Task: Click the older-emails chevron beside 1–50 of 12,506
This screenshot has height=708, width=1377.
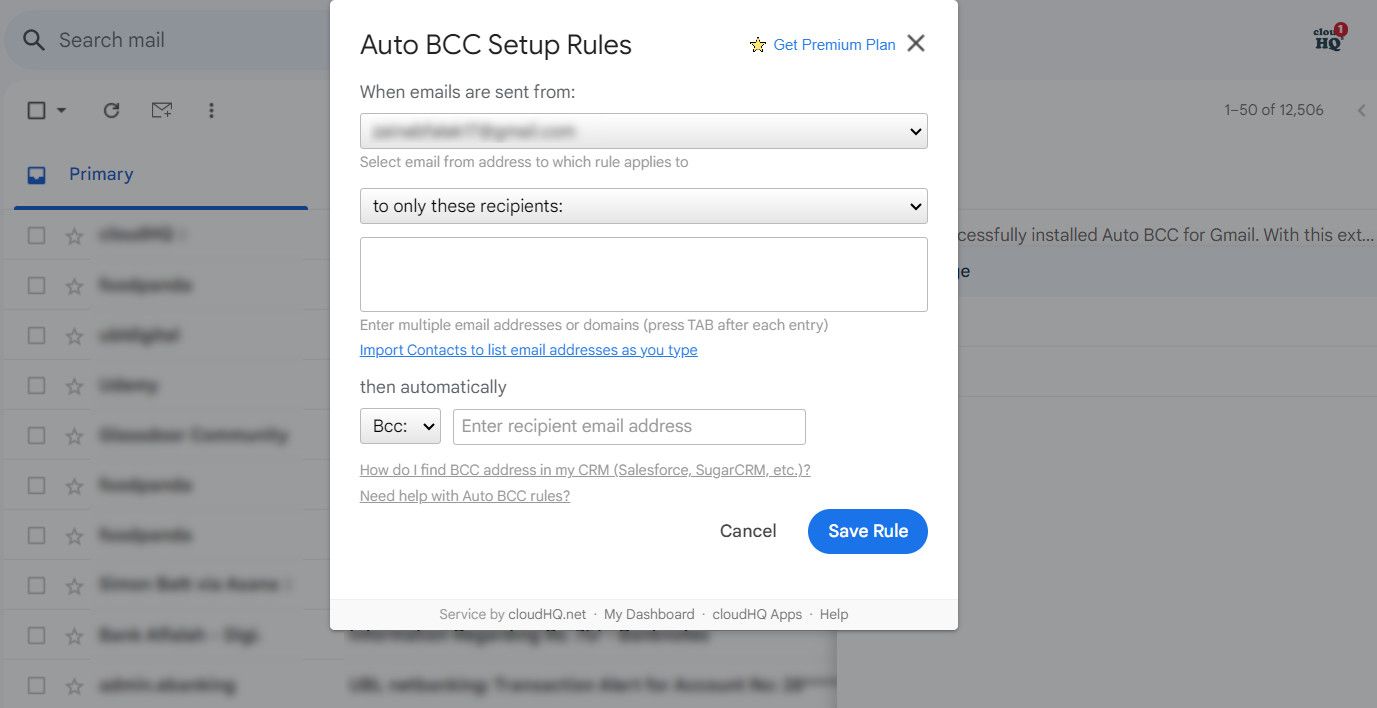Action: 1362,110
